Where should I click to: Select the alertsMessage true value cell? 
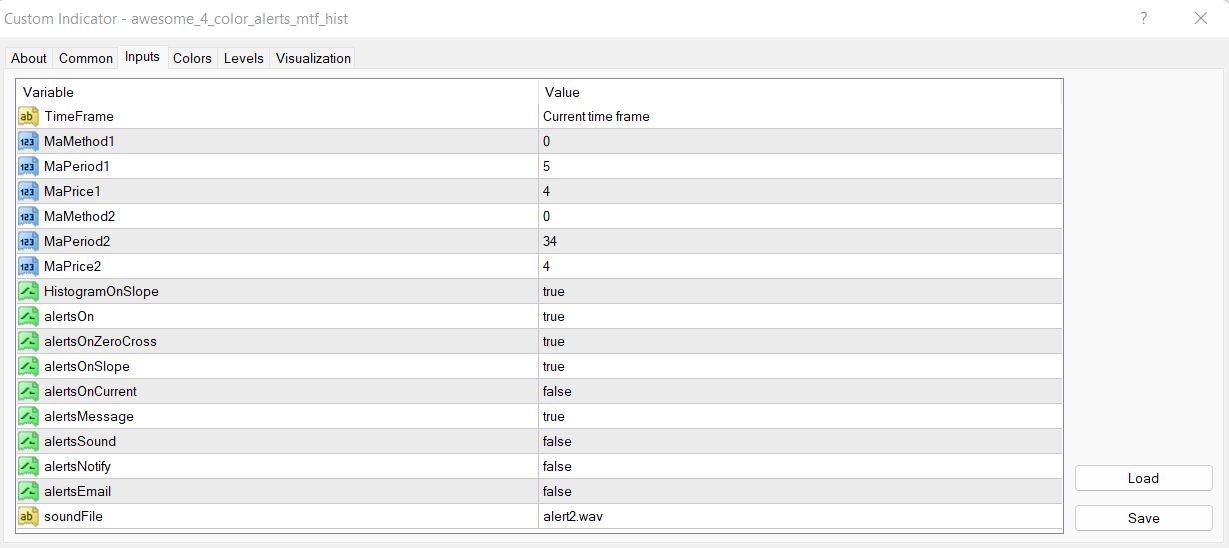click(554, 417)
